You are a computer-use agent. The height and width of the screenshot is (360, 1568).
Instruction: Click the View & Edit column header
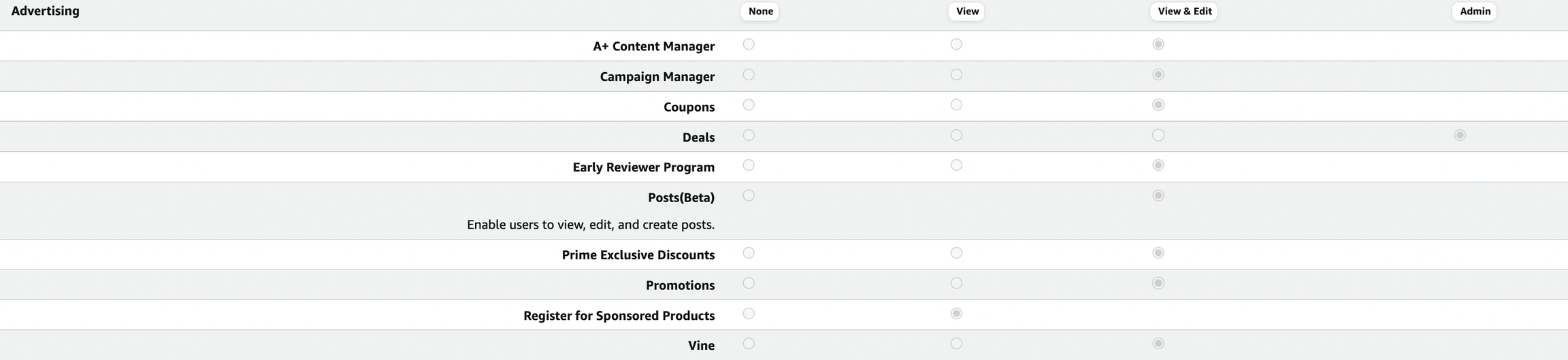click(x=1183, y=12)
